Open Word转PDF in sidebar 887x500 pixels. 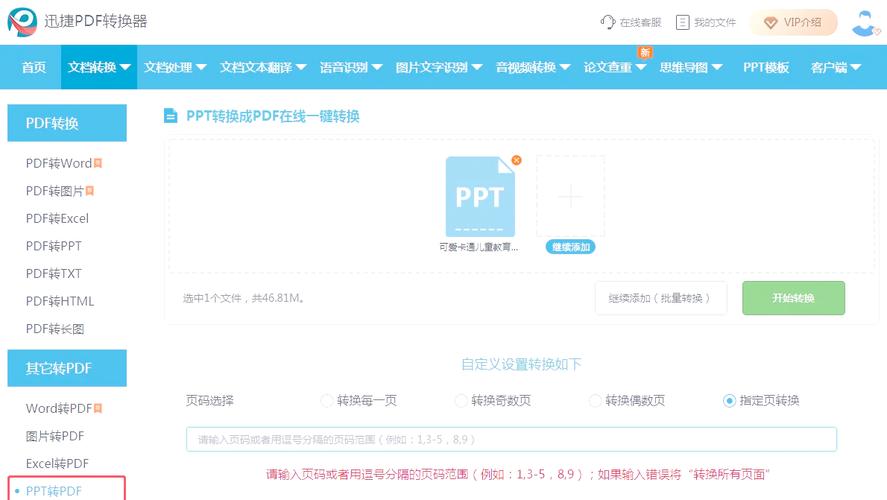pos(59,408)
